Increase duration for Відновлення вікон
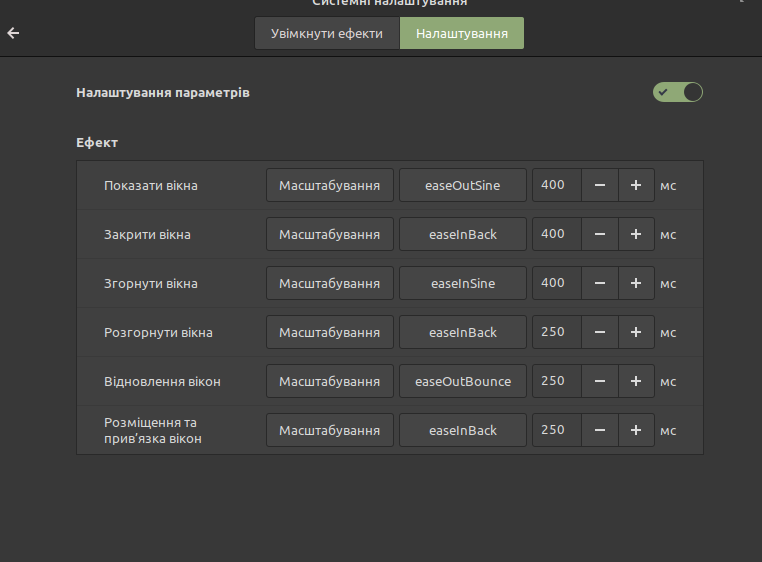The height and width of the screenshot is (562, 762). (x=636, y=382)
